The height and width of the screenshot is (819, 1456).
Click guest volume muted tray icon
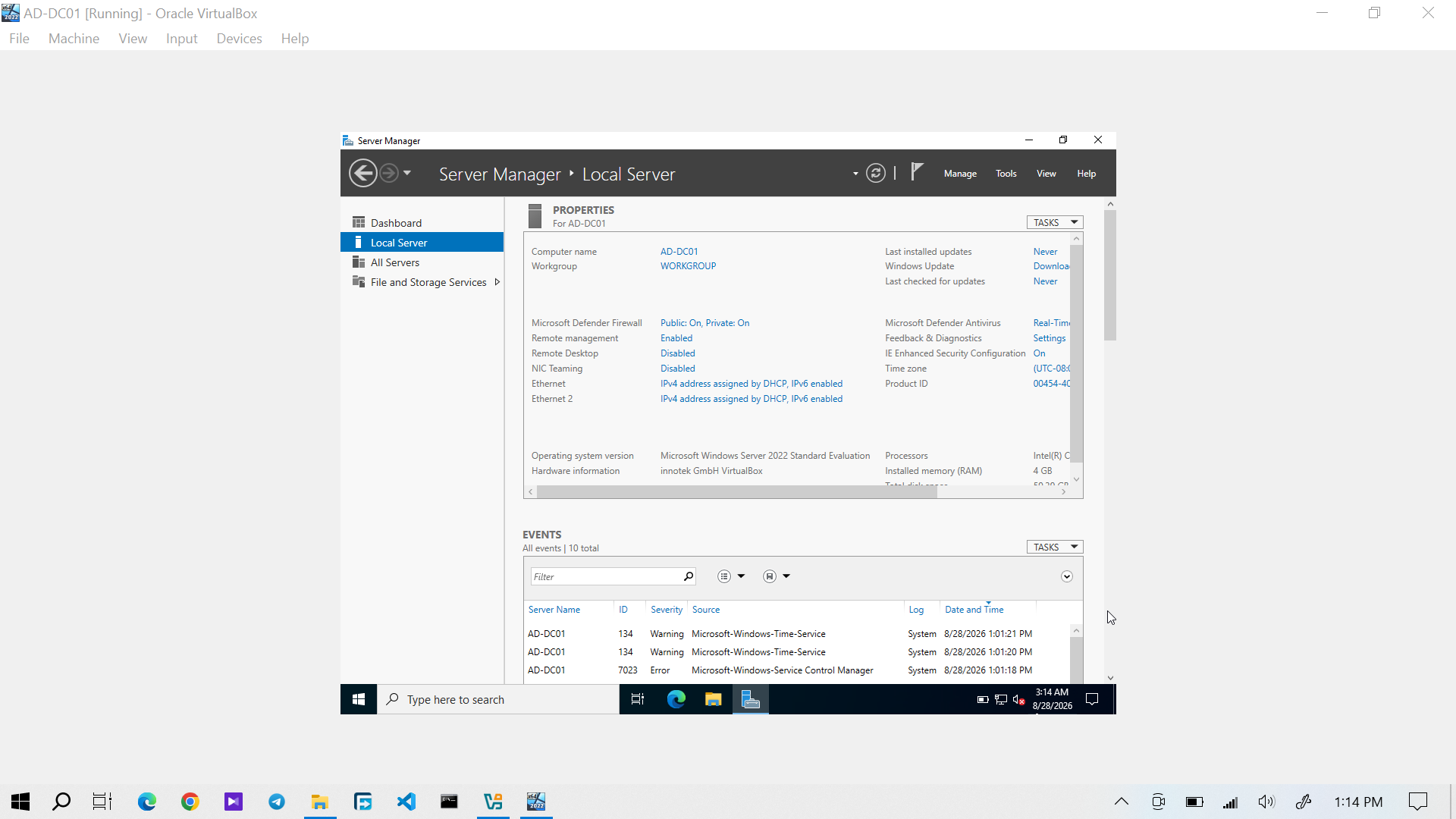pyautogui.click(x=1018, y=699)
